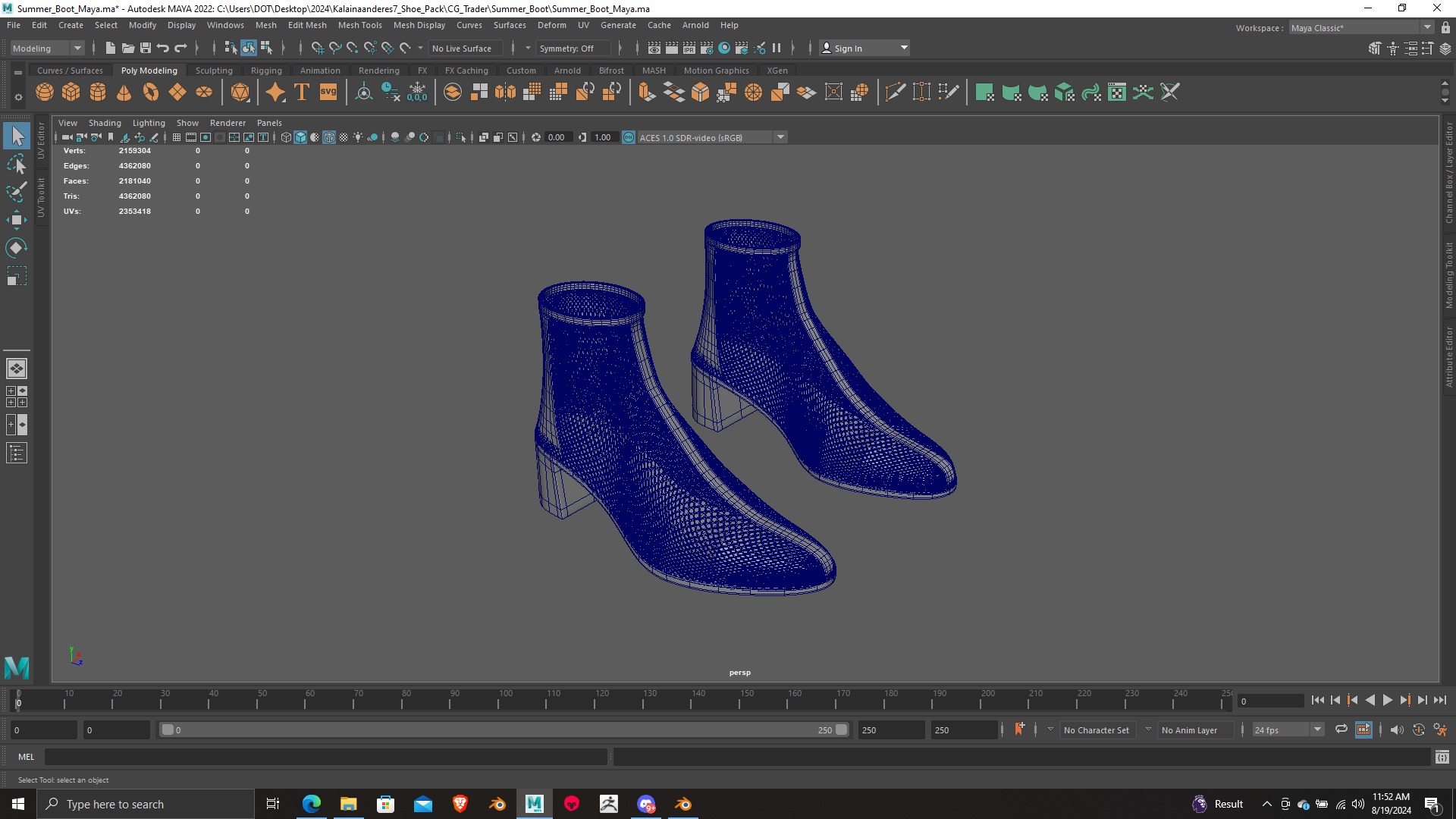Activate the Lasso select tool

17,165
